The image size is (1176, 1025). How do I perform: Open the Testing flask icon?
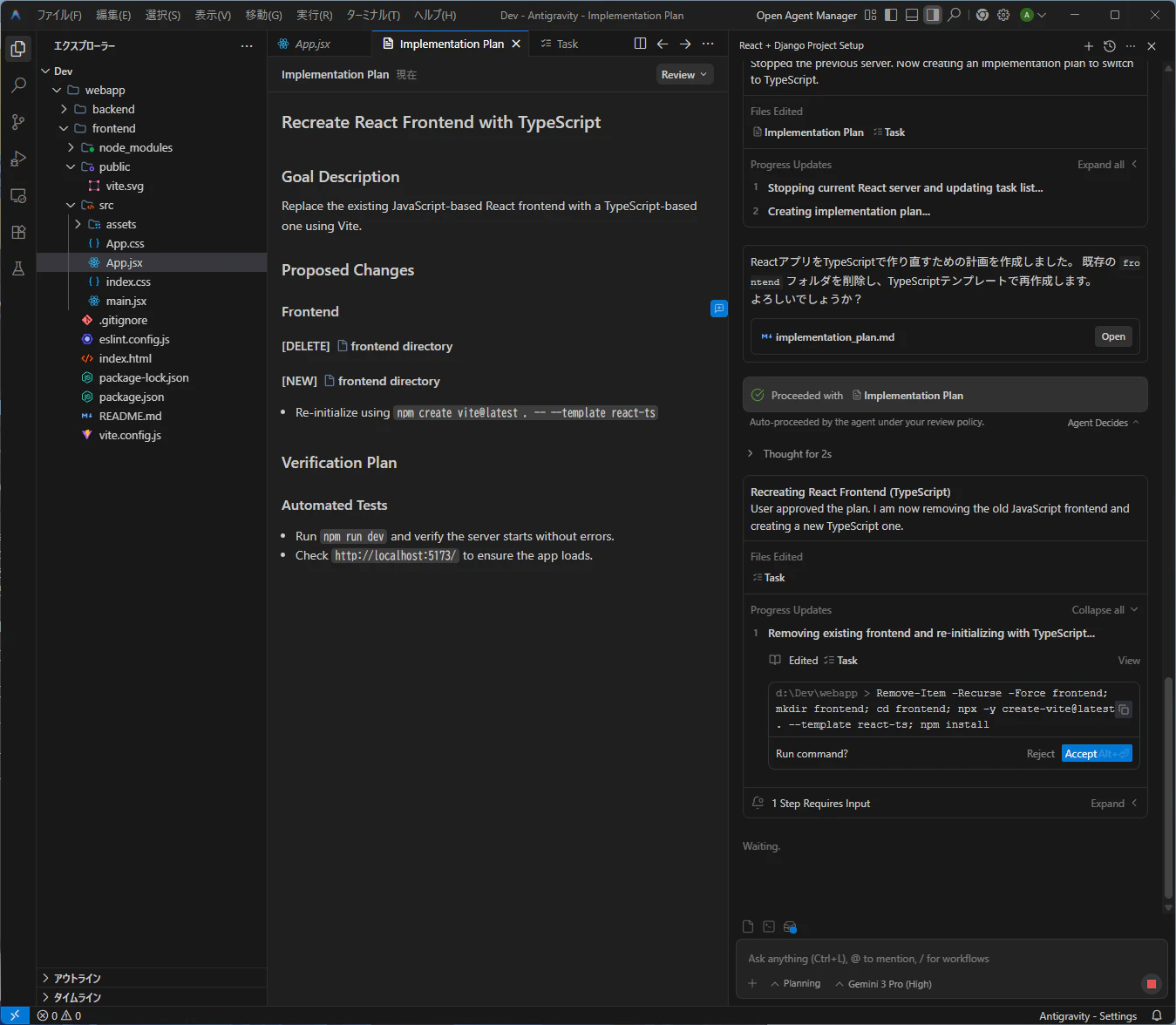tap(18, 268)
